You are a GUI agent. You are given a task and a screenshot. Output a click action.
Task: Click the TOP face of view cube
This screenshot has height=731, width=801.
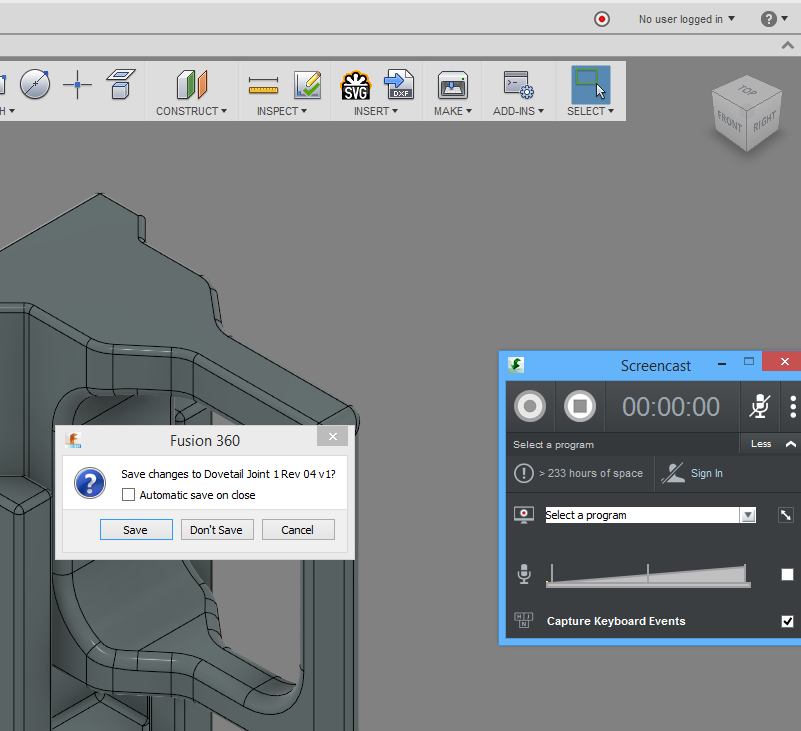click(x=747, y=91)
